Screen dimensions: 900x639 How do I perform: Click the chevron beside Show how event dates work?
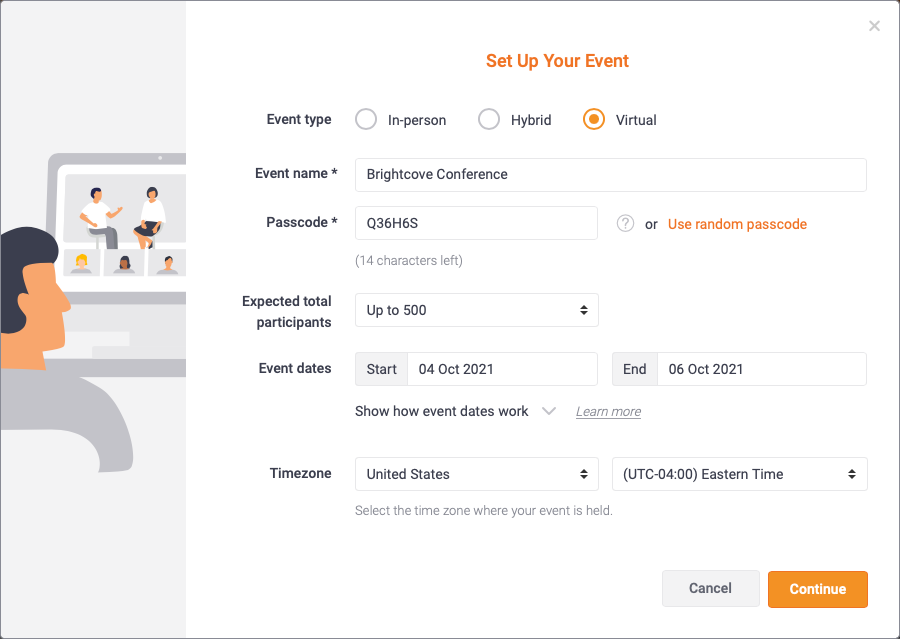pos(549,411)
